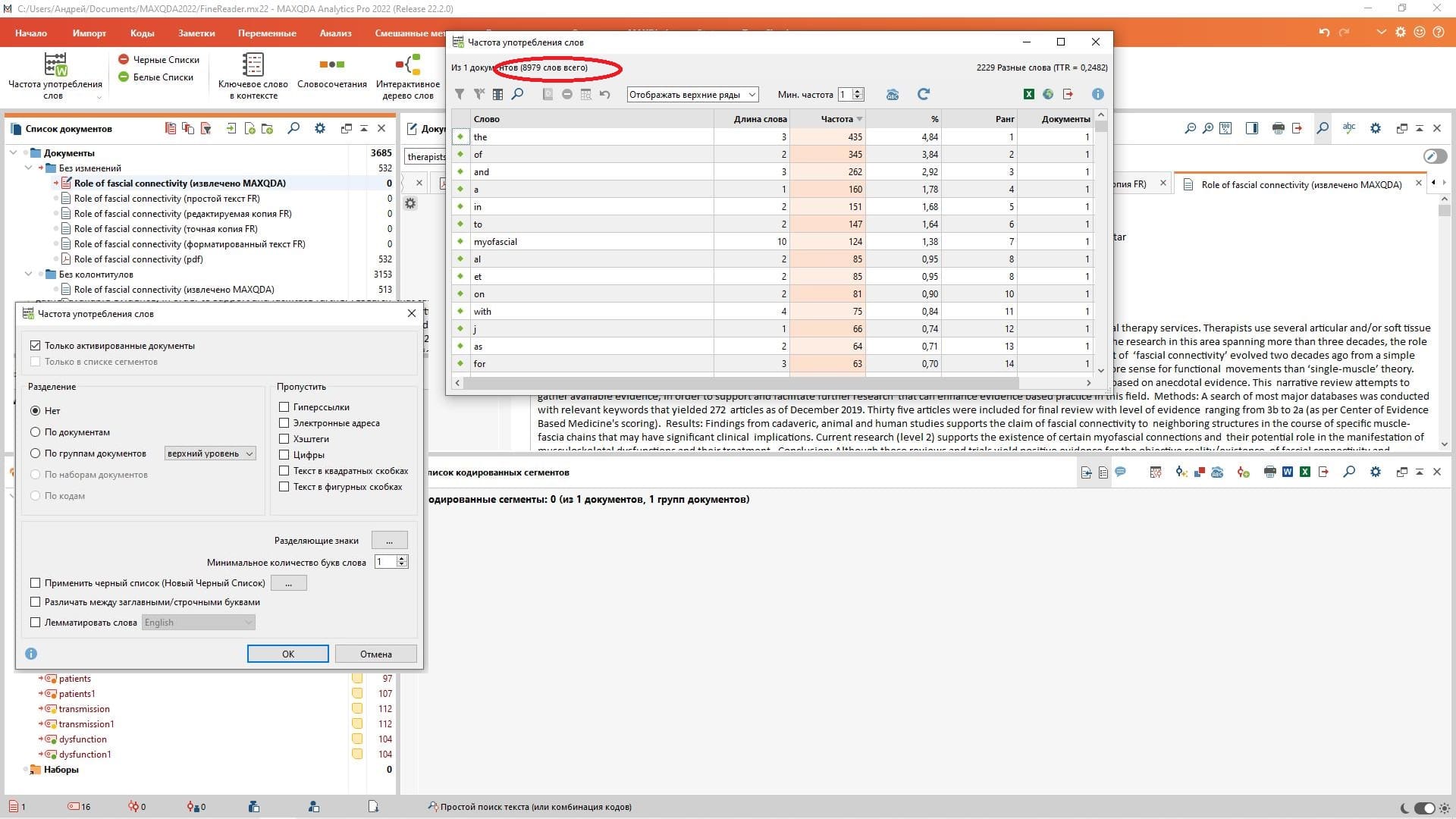Click the open in browser icon
Image resolution: width=1456 pixels, height=819 pixels.
[1047, 94]
